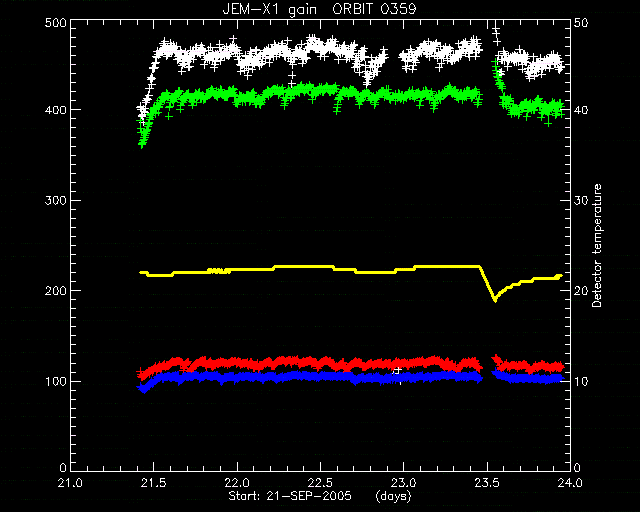Click the 30 label on right temperature axis
The image size is (640, 512).
coord(581,200)
